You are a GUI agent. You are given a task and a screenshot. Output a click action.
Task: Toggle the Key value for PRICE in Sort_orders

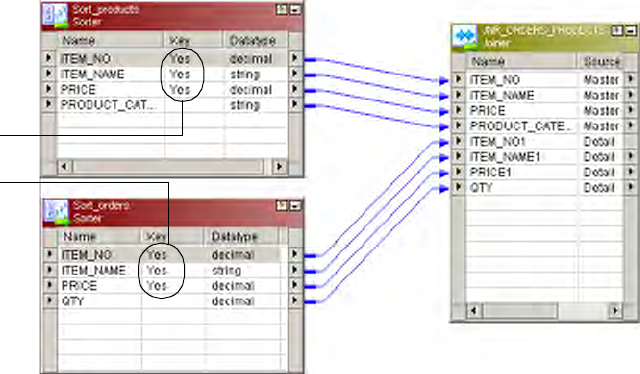pos(157,285)
